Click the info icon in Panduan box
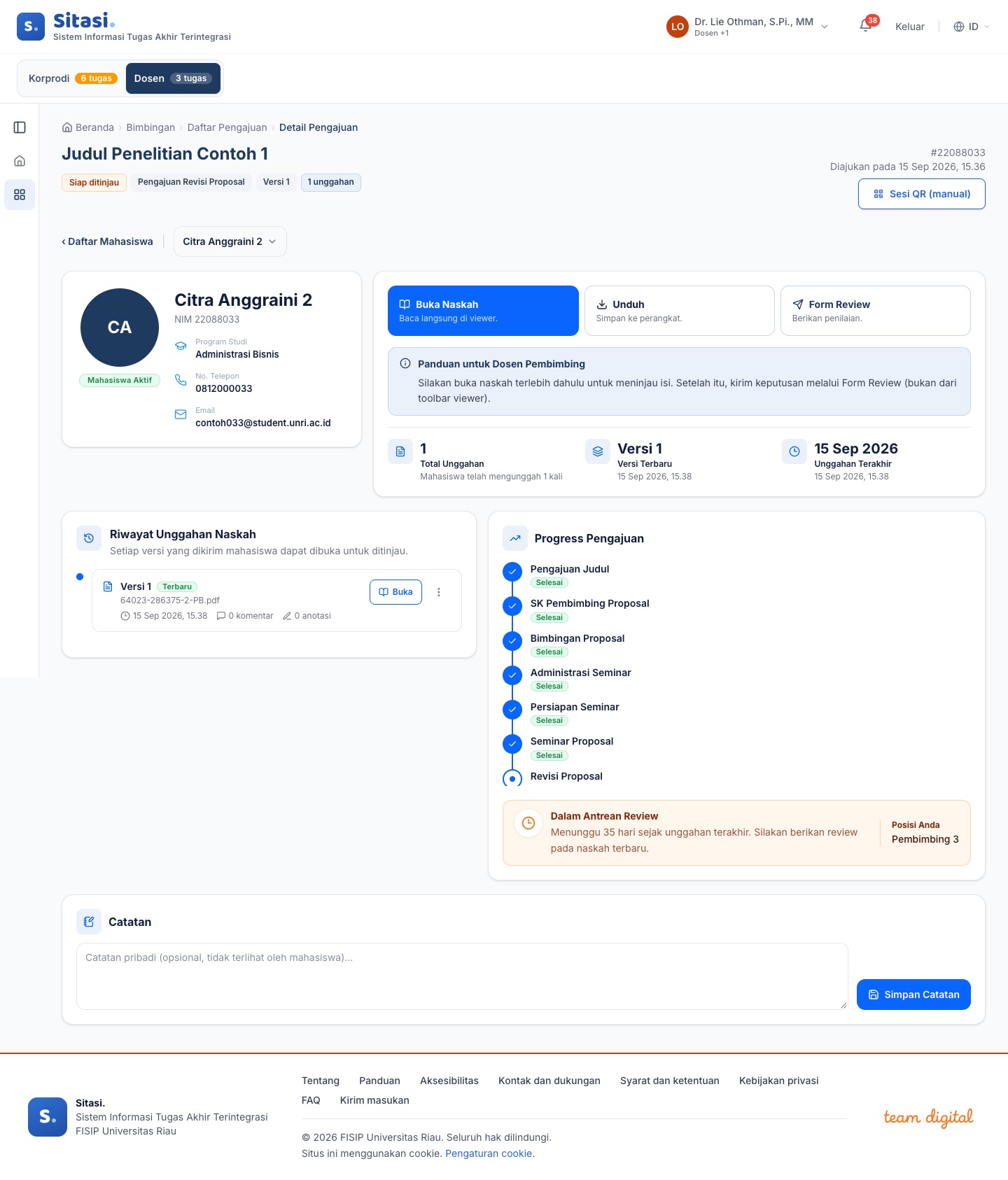The width and height of the screenshot is (1008, 1180). click(405, 364)
